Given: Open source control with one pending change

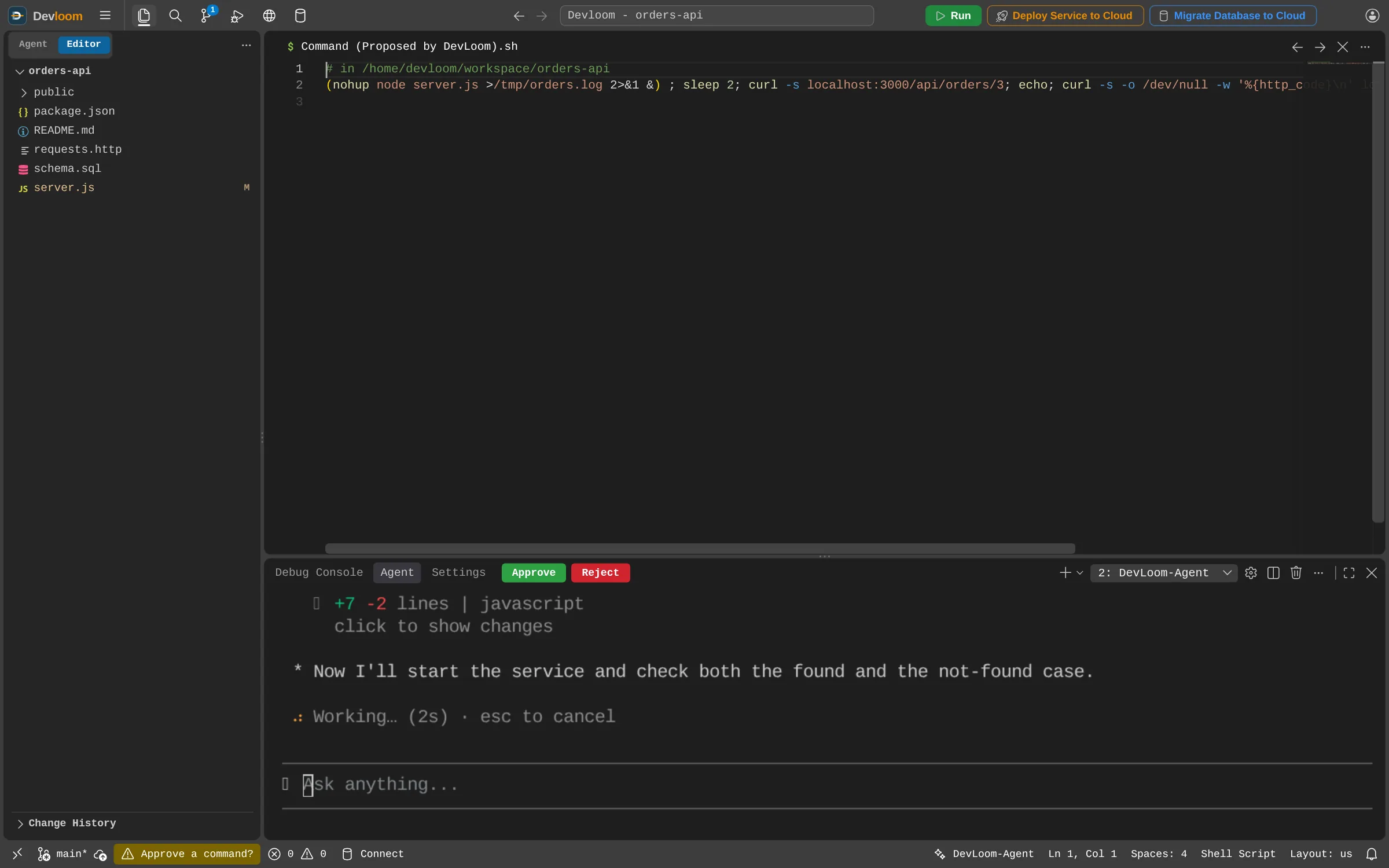Looking at the screenshot, I should point(207,16).
